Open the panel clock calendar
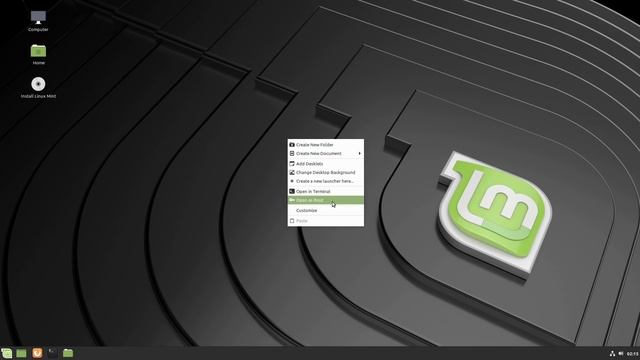 click(633, 354)
